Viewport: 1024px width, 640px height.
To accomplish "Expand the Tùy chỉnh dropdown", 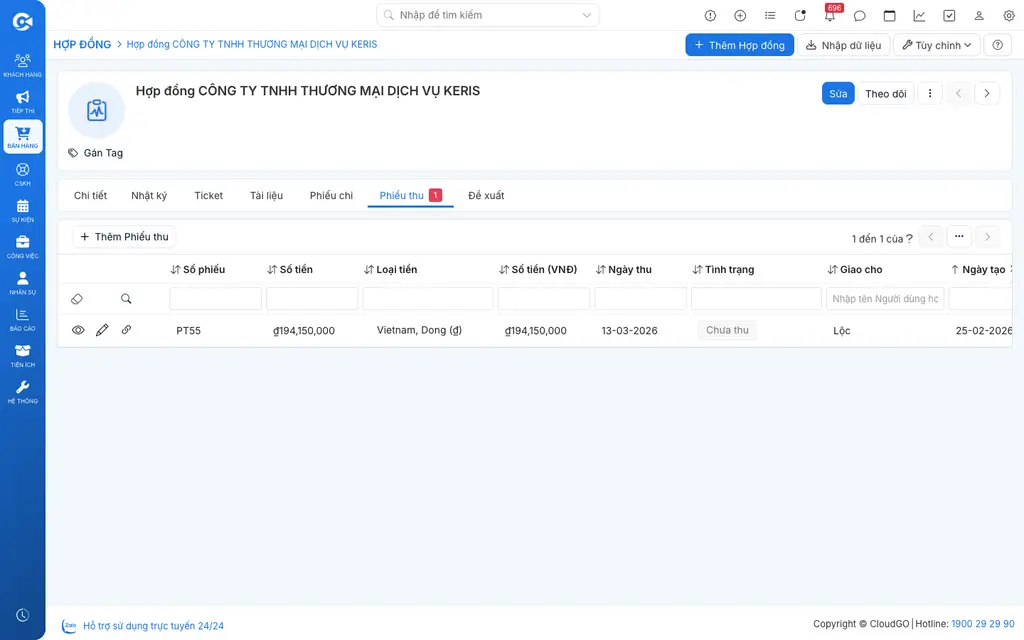I will click(936, 45).
